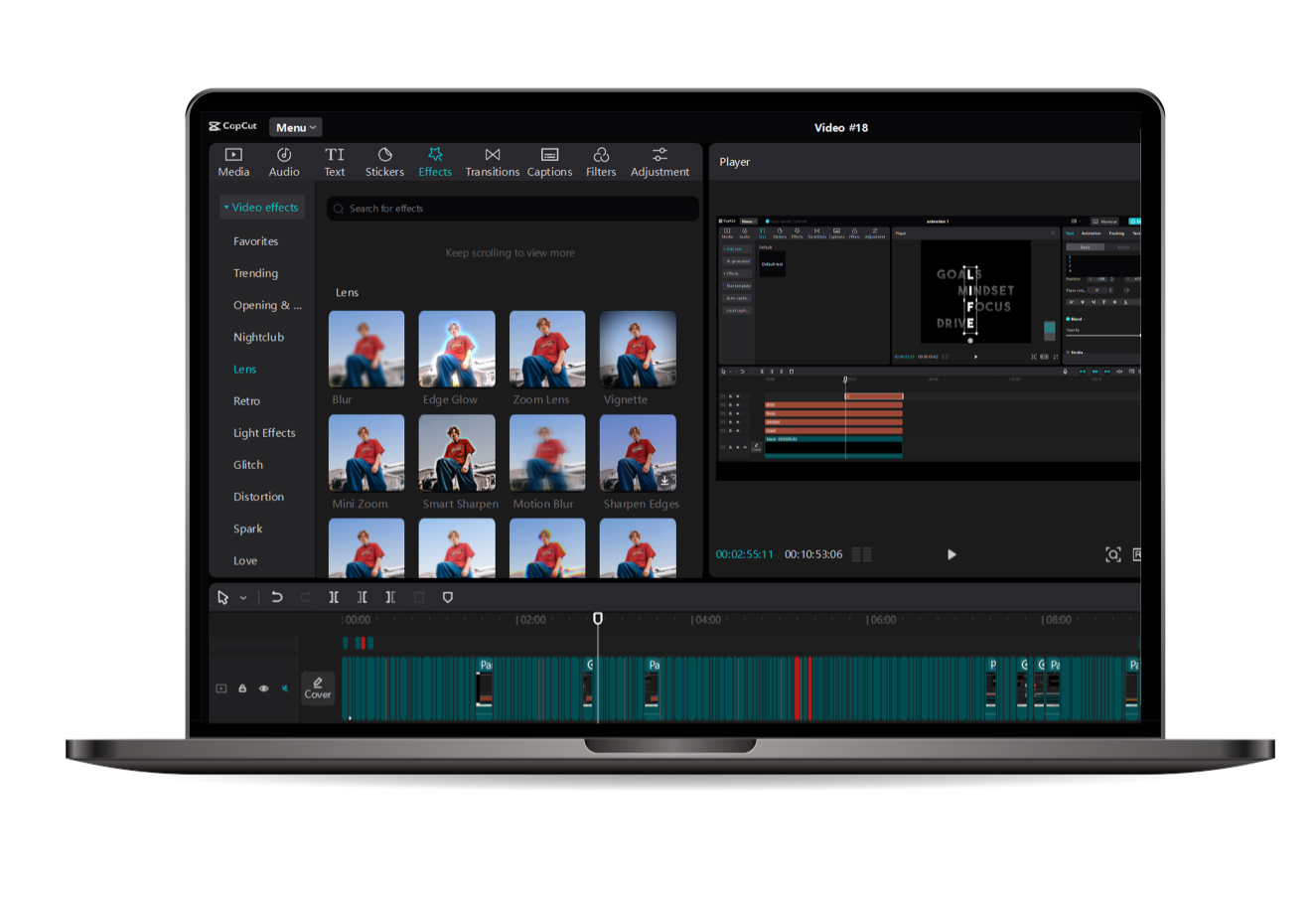1316x913 pixels.
Task: Click the Split tool icon
Action: (334, 597)
